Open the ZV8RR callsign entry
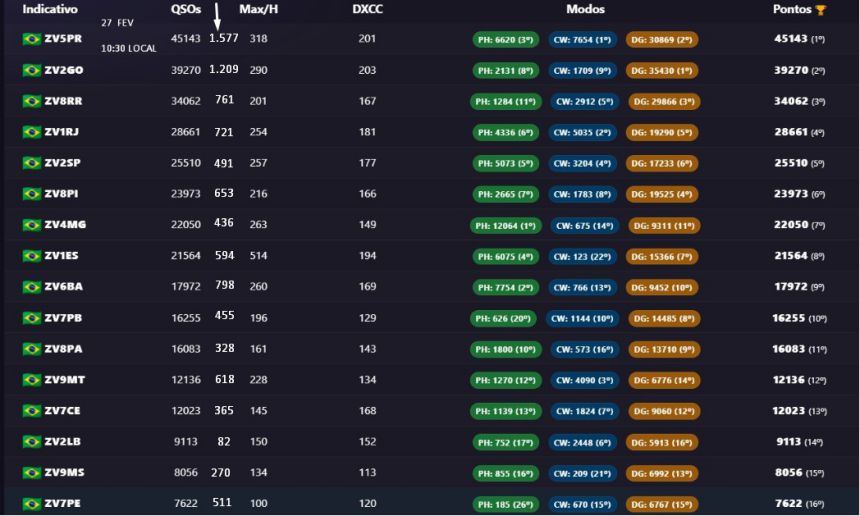Image resolution: width=860 pixels, height=516 pixels. 63,101
